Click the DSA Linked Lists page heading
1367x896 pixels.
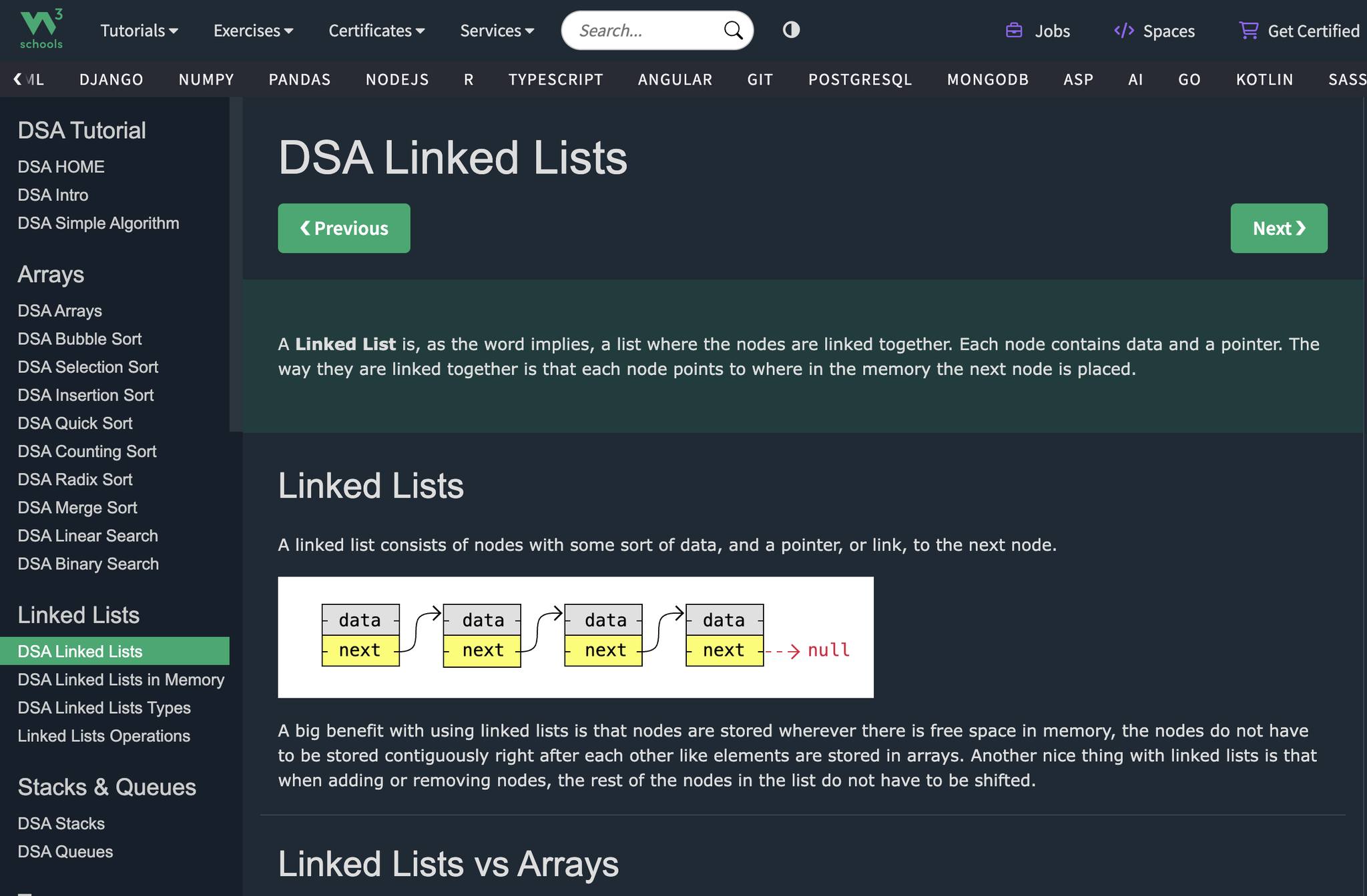coord(453,157)
